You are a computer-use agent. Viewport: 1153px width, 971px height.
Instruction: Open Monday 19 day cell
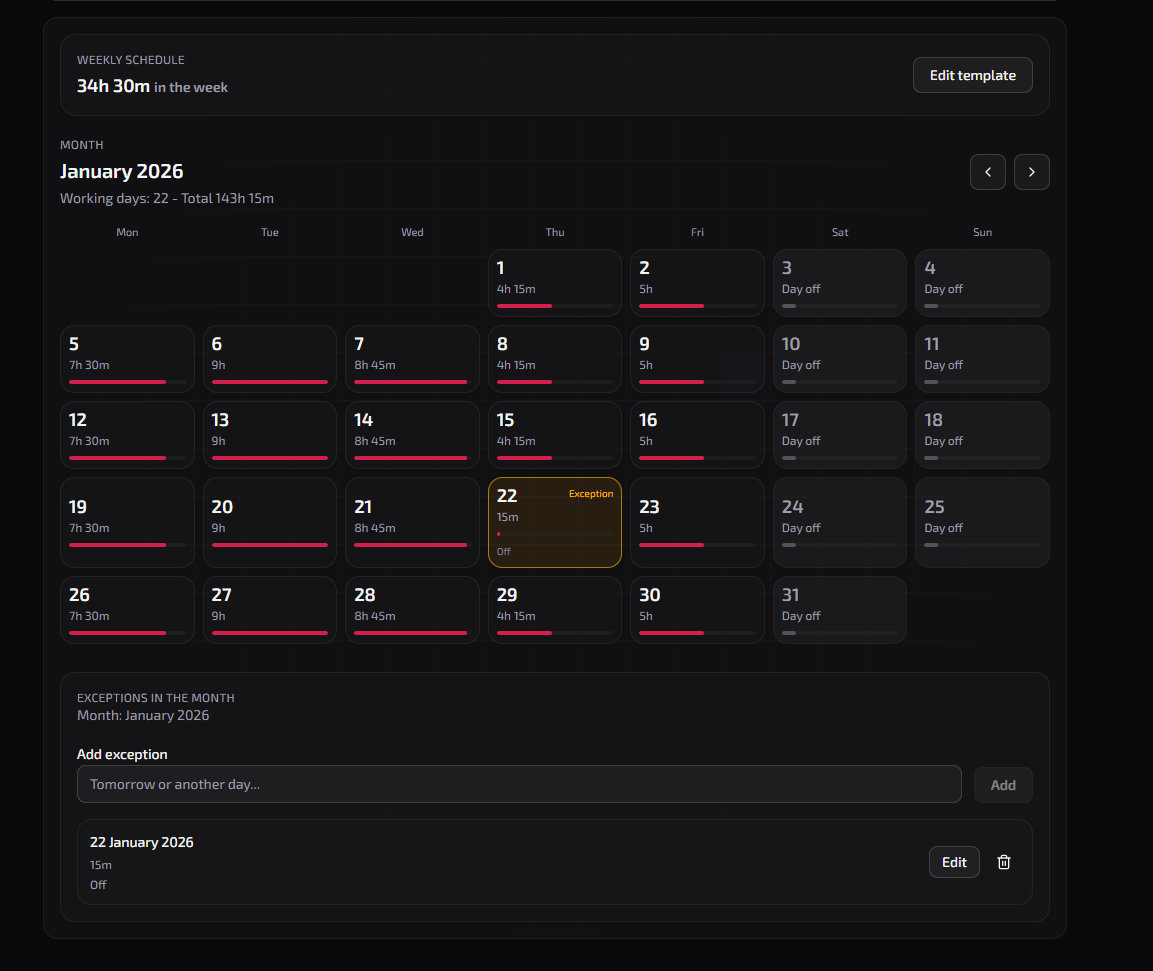click(127, 522)
